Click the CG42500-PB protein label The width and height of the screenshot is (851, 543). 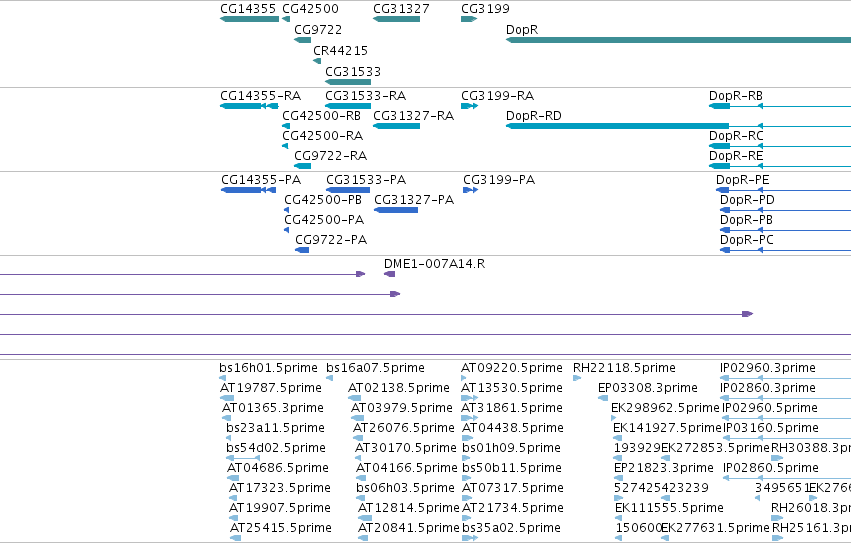coord(323,200)
